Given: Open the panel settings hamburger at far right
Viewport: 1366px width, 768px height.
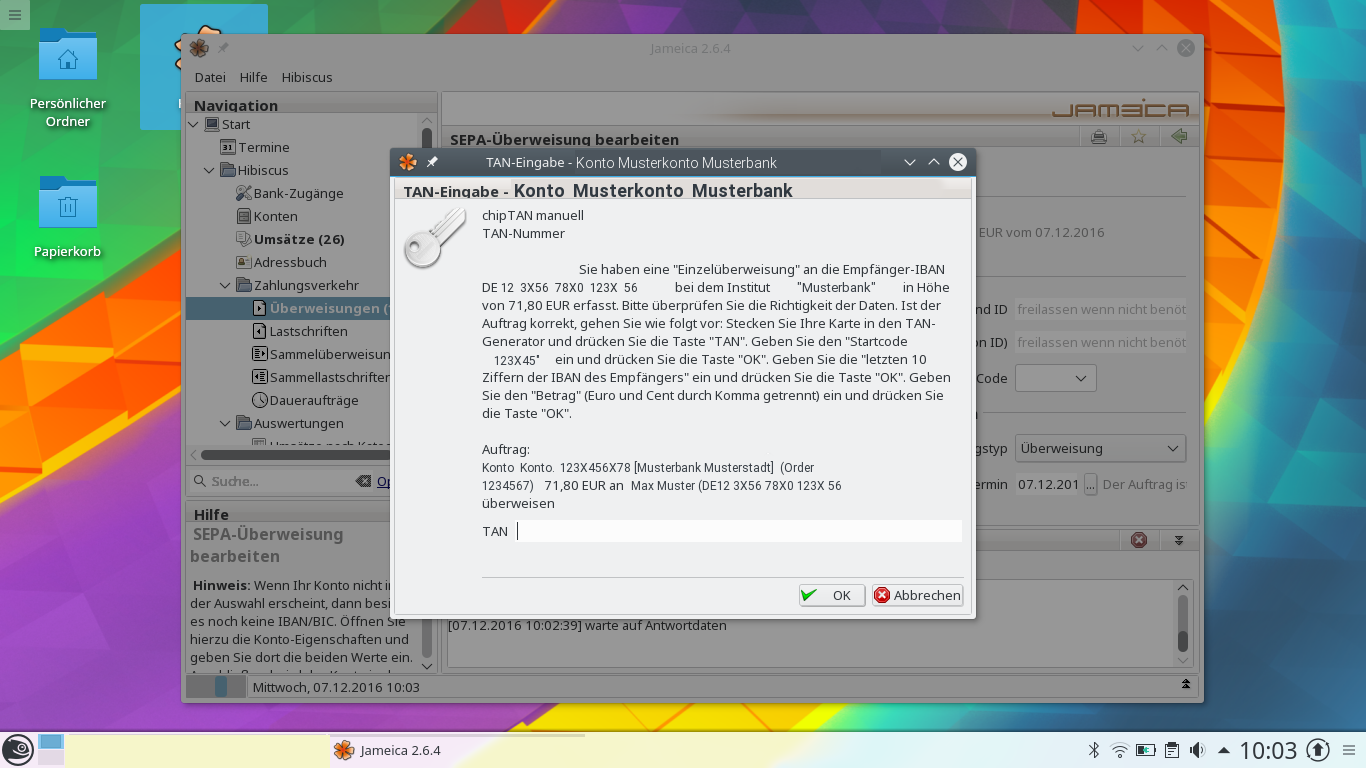Looking at the screenshot, I should (x=1351, y=750).
